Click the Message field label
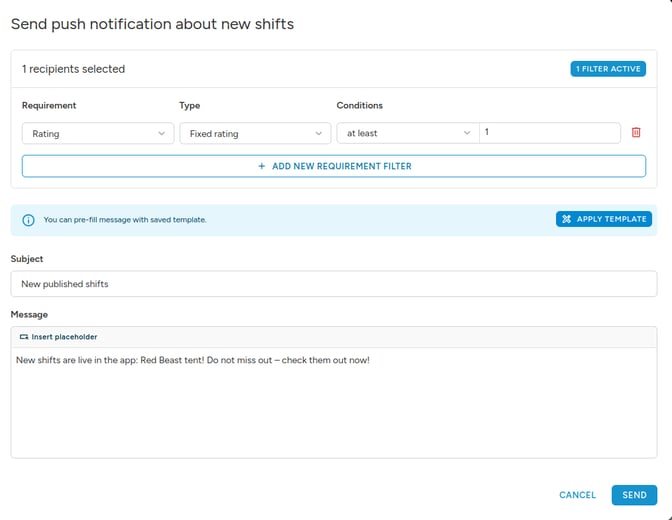This screenshot has width=672, height=520. tap(30, 315)
